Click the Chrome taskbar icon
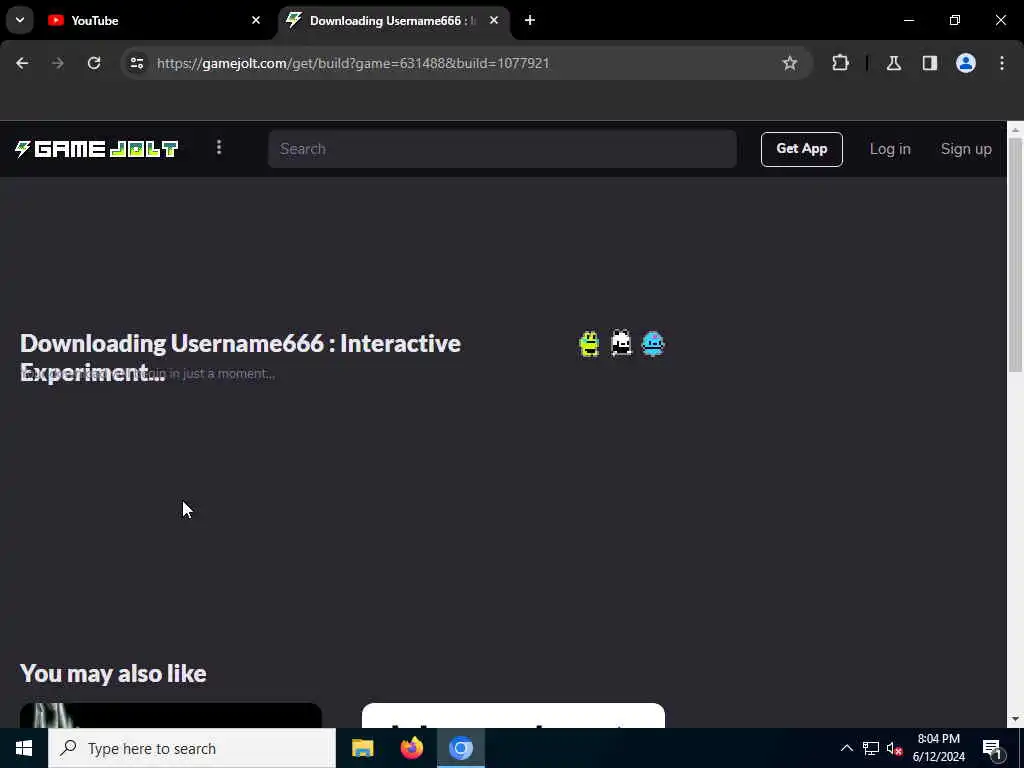Image resolution: width=1024 pixels, height=768 pixels. coord(460,748)
